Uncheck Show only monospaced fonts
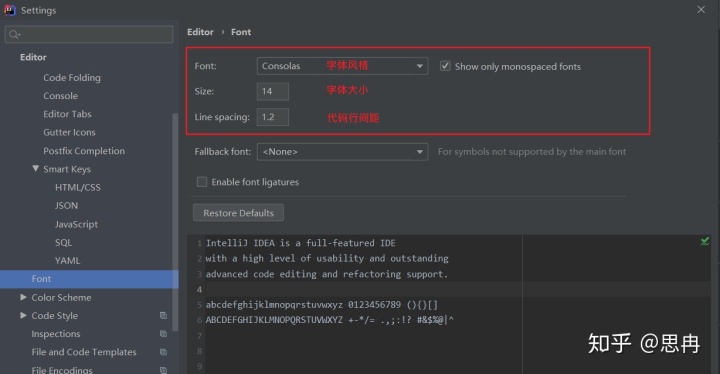Image resolution: width=720 pixels, height=374 pixels. pos(445,66)
